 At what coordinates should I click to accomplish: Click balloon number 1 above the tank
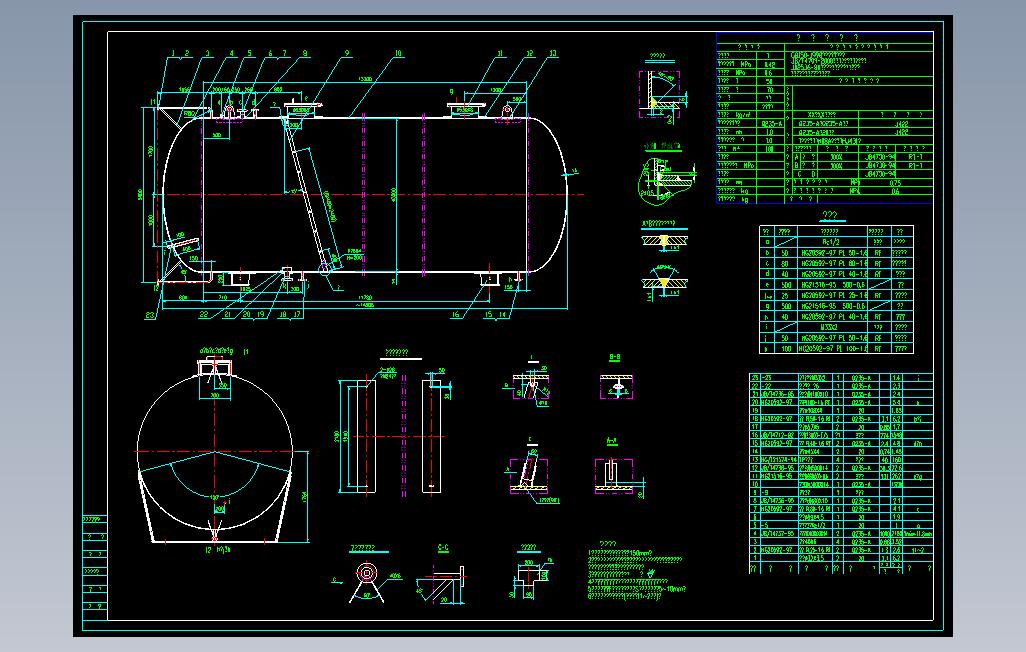[x=173, y=54]
